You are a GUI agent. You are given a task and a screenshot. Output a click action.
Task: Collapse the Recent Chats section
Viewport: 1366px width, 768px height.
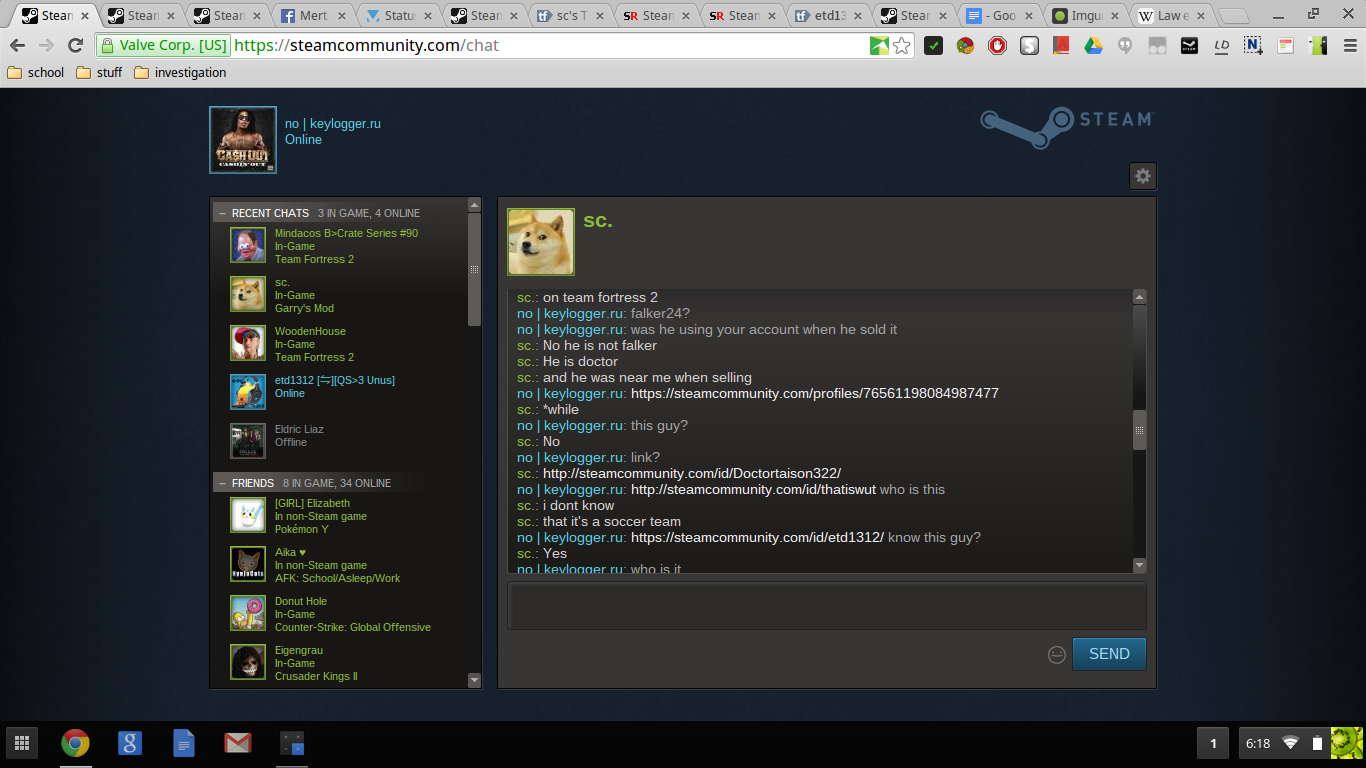222,213
